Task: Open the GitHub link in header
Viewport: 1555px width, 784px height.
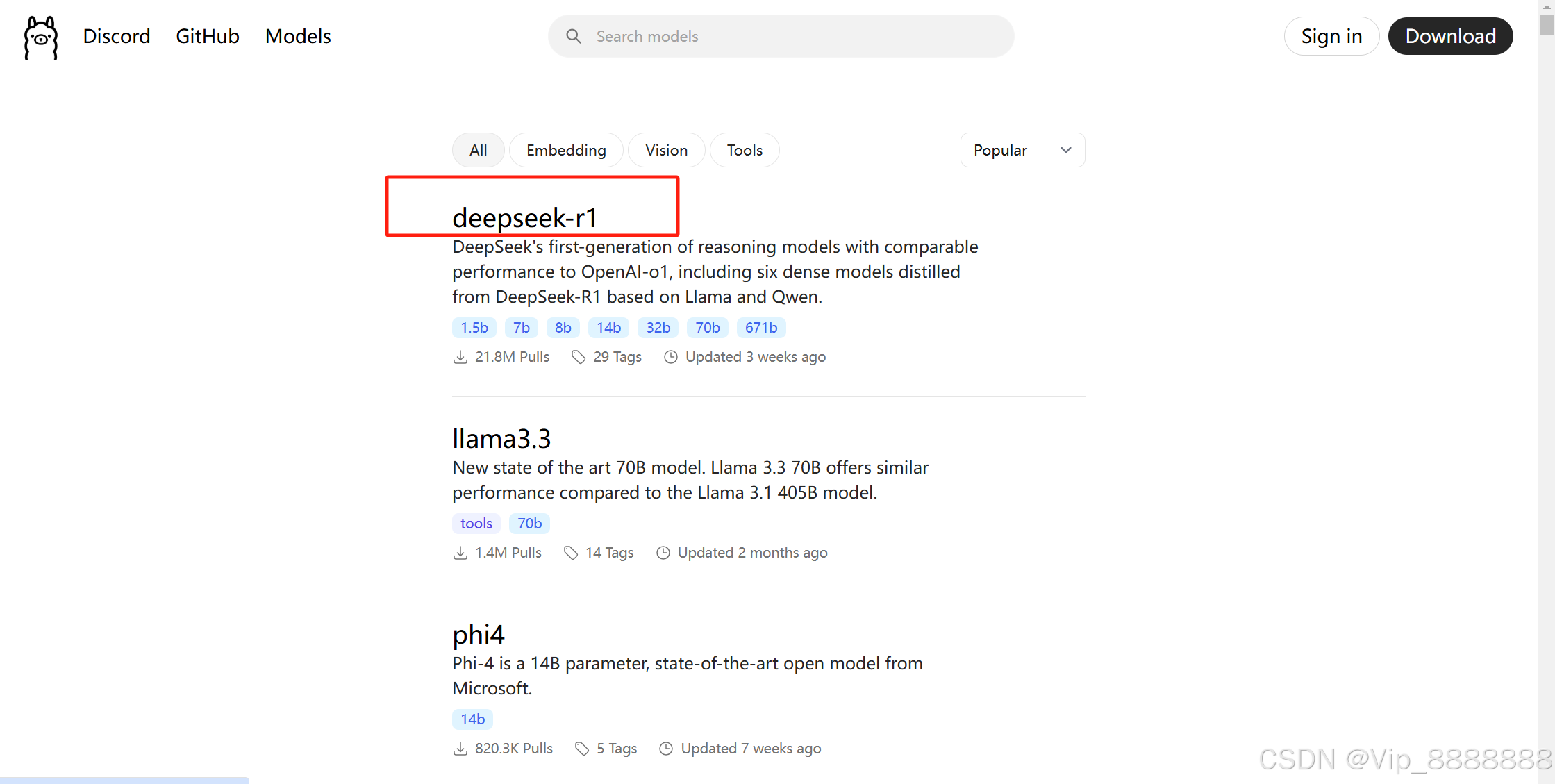Action: [208, 36]
